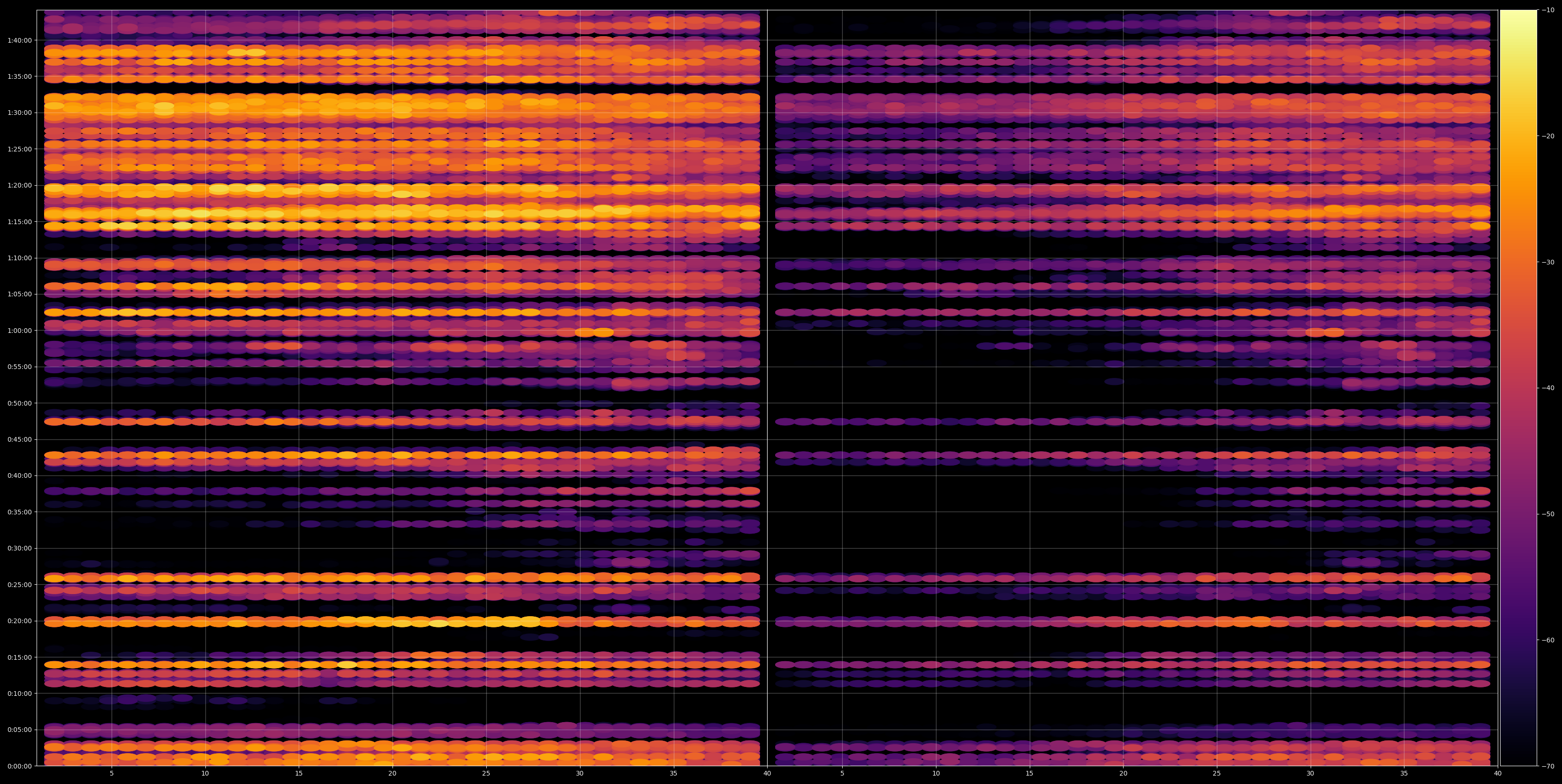Viewport: 1562px width, 784px height.
Task: Click the −50 colorbar label
Action: (x=1548, y=514)
